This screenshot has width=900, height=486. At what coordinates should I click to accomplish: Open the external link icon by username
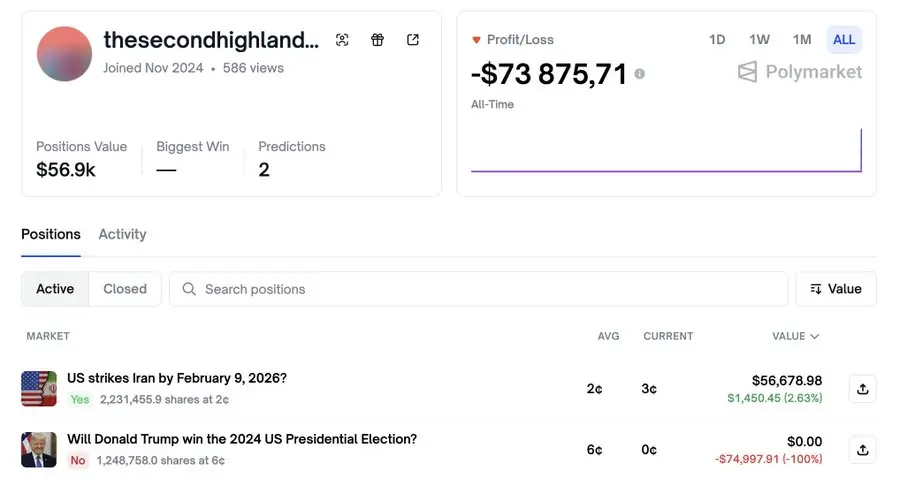click(x=413, y=40)
